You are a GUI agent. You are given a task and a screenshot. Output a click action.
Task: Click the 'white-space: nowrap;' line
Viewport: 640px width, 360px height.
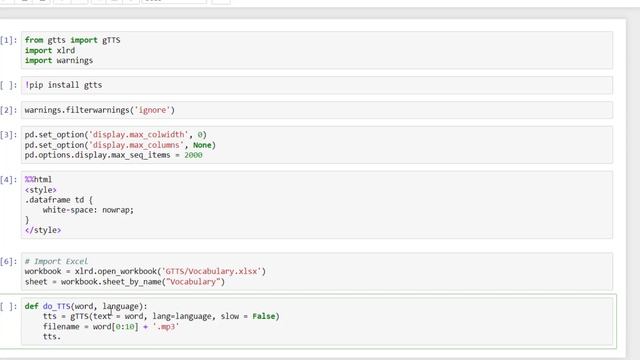pyautogui.click(x=88, y=210)
